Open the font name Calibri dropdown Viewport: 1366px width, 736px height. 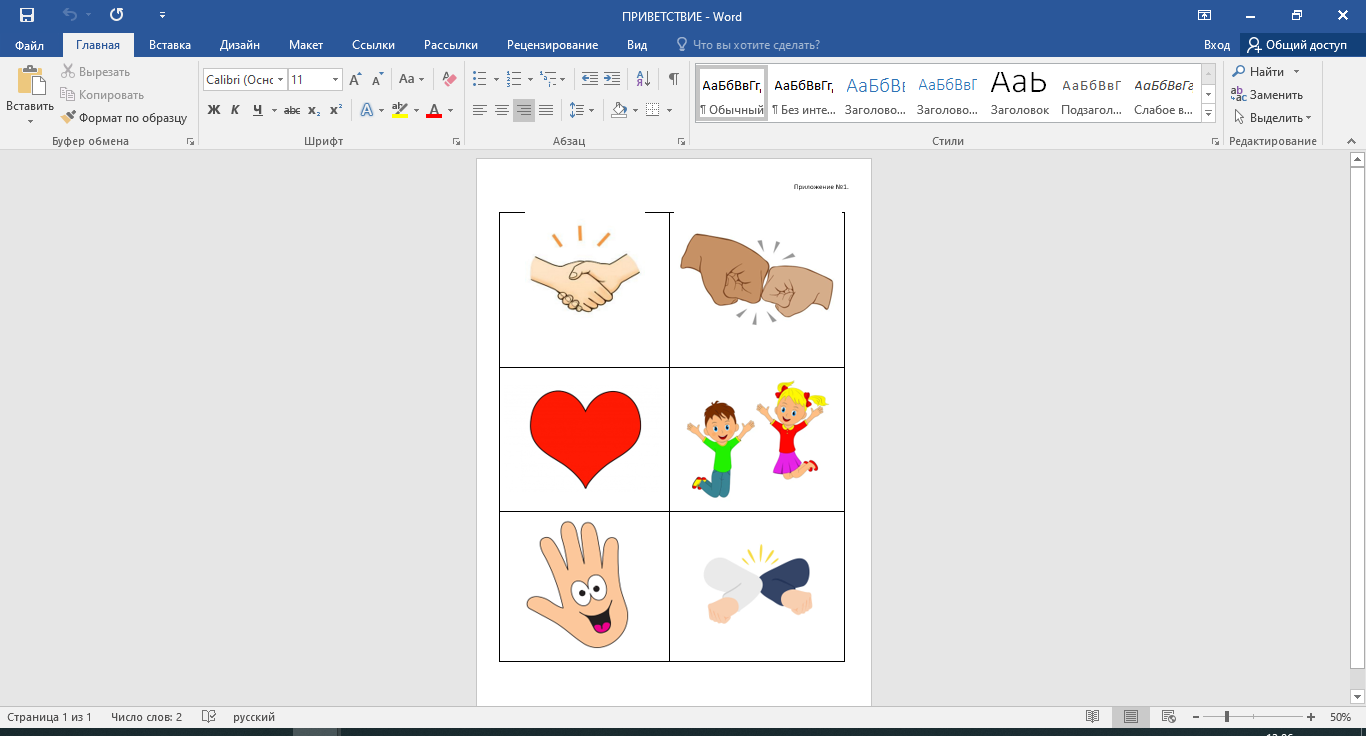pyautogui.click(x=281, y=79)
